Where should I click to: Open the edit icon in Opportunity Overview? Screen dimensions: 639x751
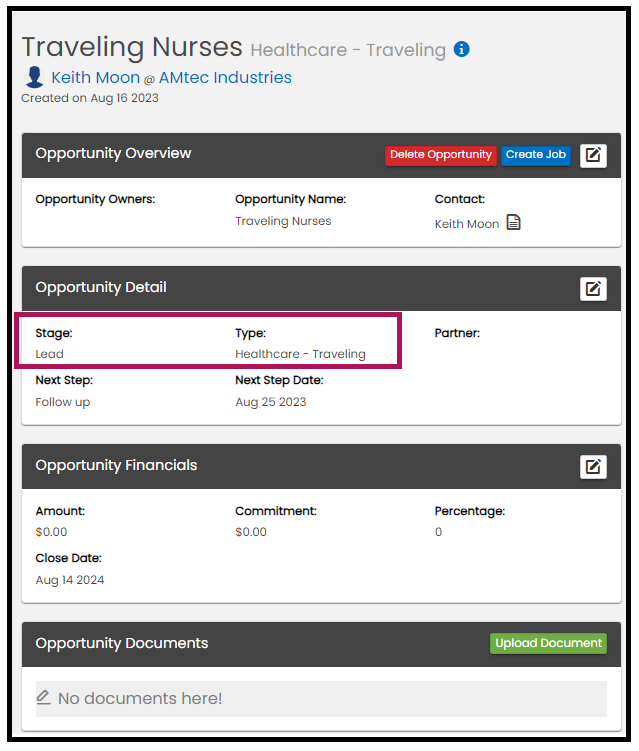tap(593, 155)
